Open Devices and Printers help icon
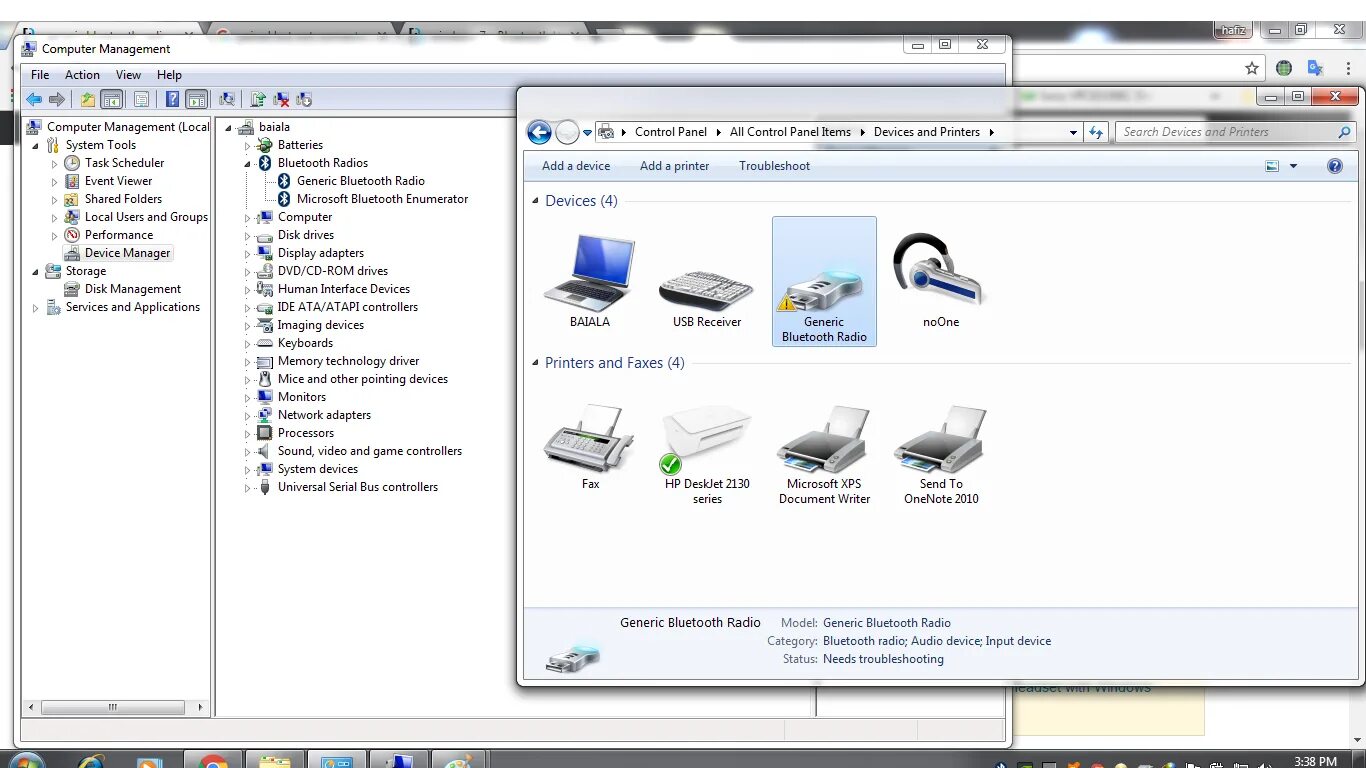This screenshot has width=1366, height=768. coord(1335,166)
